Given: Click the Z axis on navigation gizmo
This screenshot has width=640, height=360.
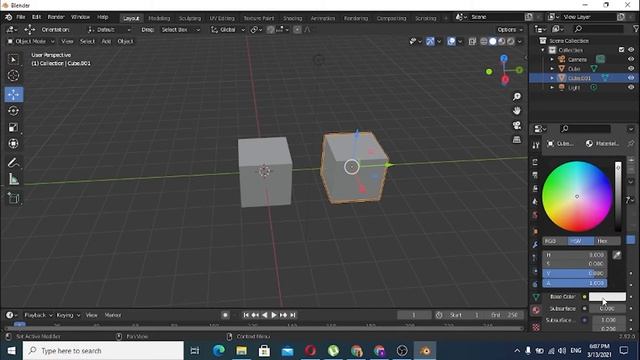Looking at the screenshot, I should coord(504,59).
